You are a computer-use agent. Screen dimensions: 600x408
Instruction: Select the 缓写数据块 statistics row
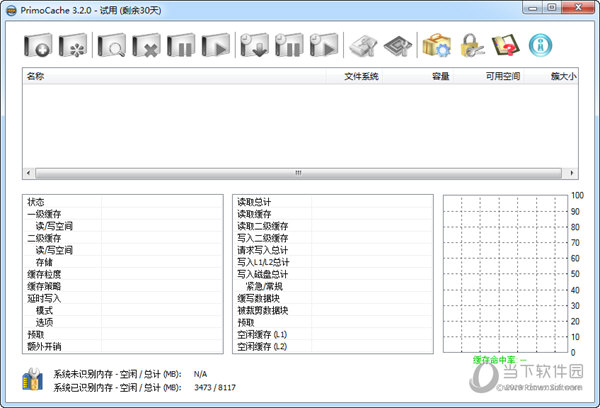(x=333, y=298)
